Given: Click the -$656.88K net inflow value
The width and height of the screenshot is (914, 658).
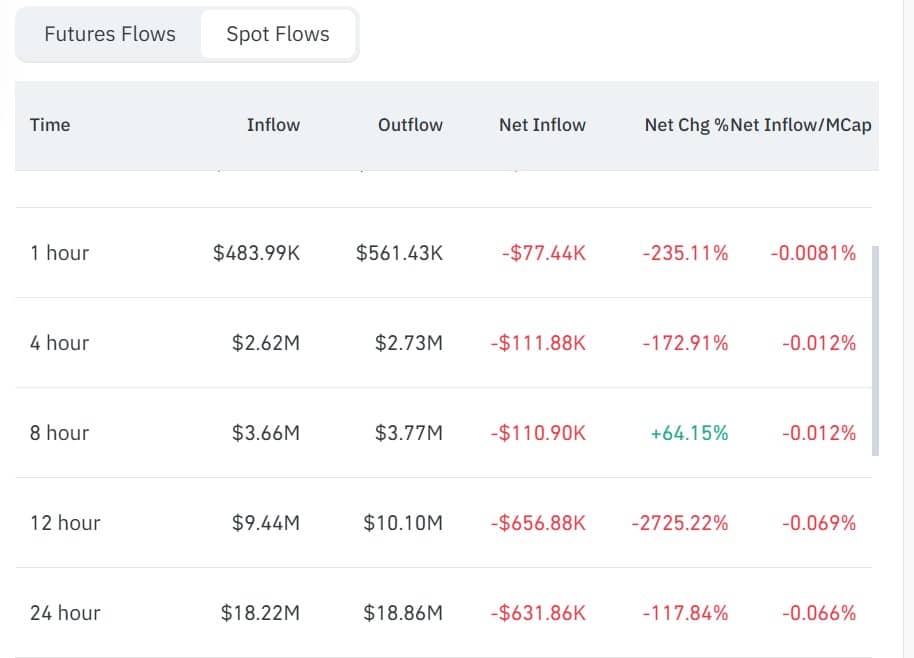Looking at the screenshot, I should [x=538, y=523].
